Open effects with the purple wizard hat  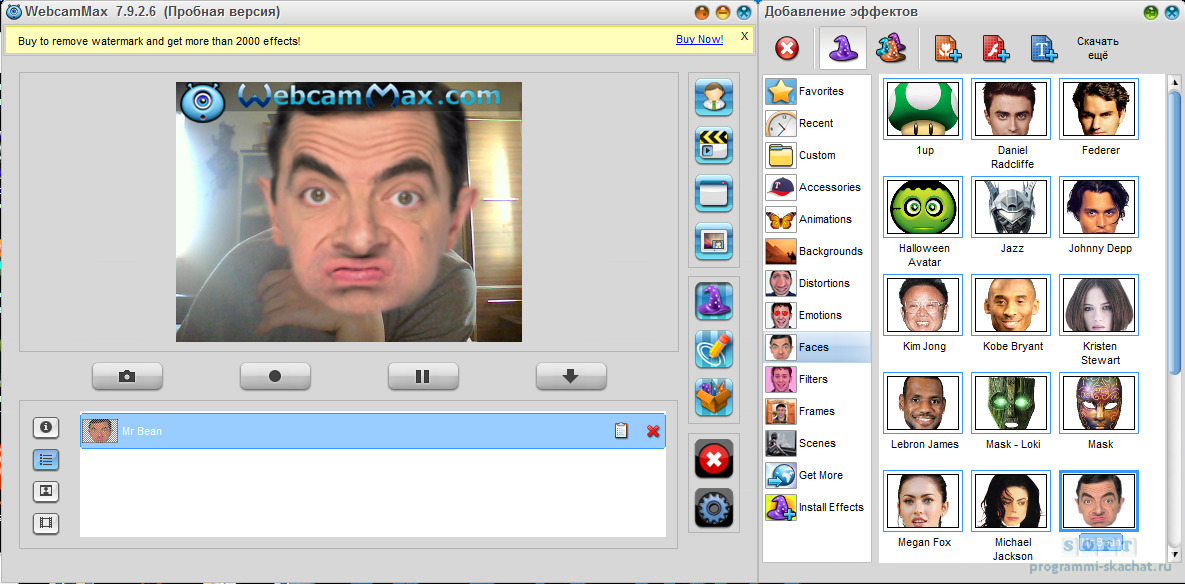tap(713, 301)
